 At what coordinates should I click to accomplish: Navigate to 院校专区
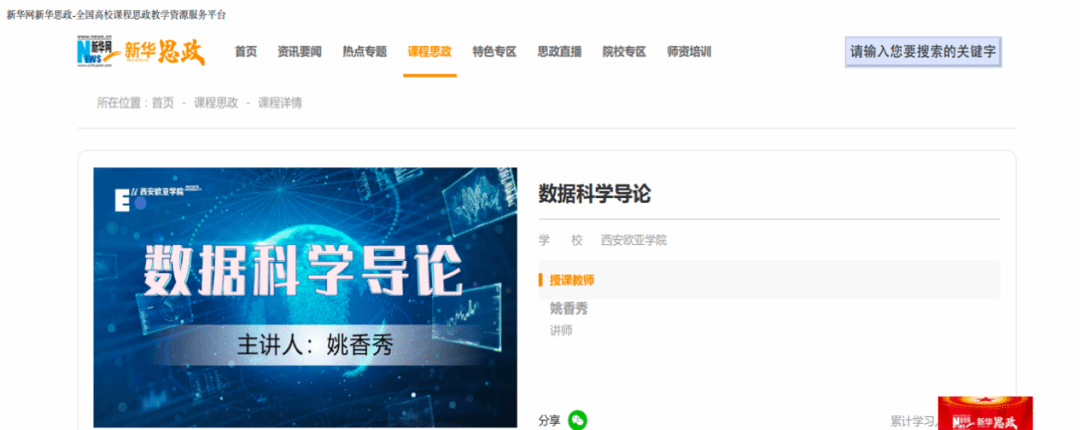pos(624,52)
